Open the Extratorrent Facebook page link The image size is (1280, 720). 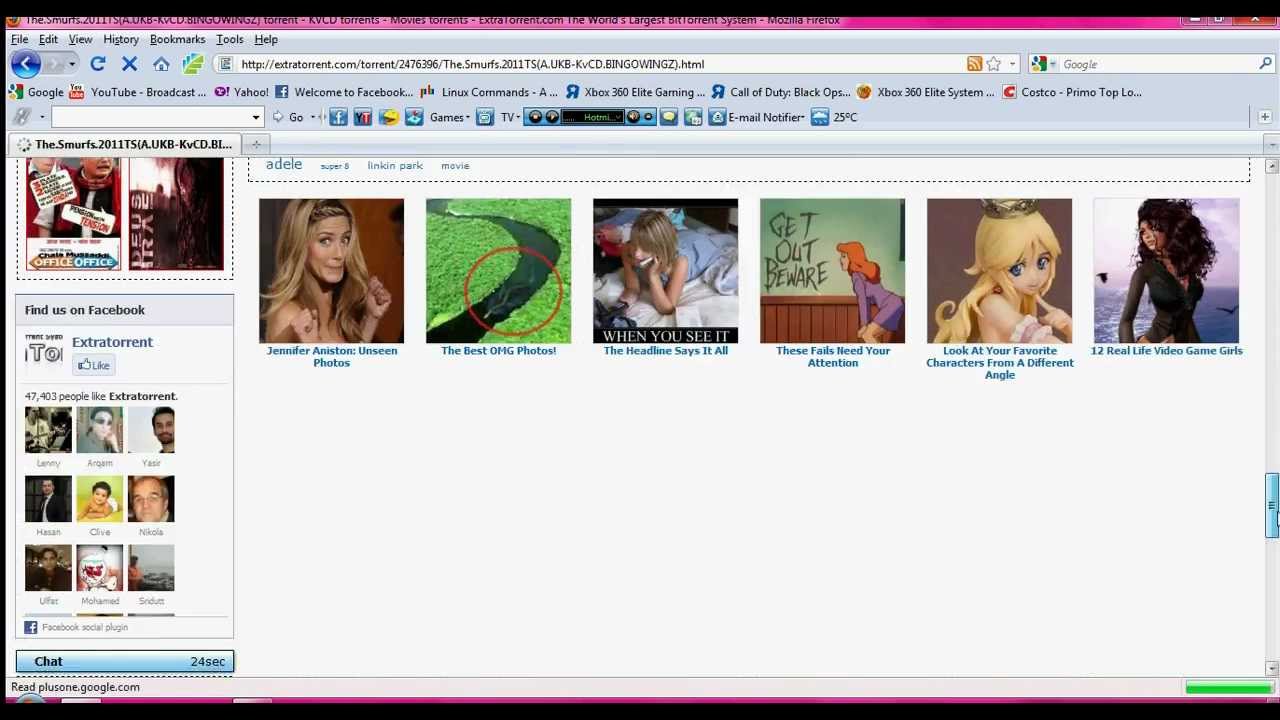point(112,342)
